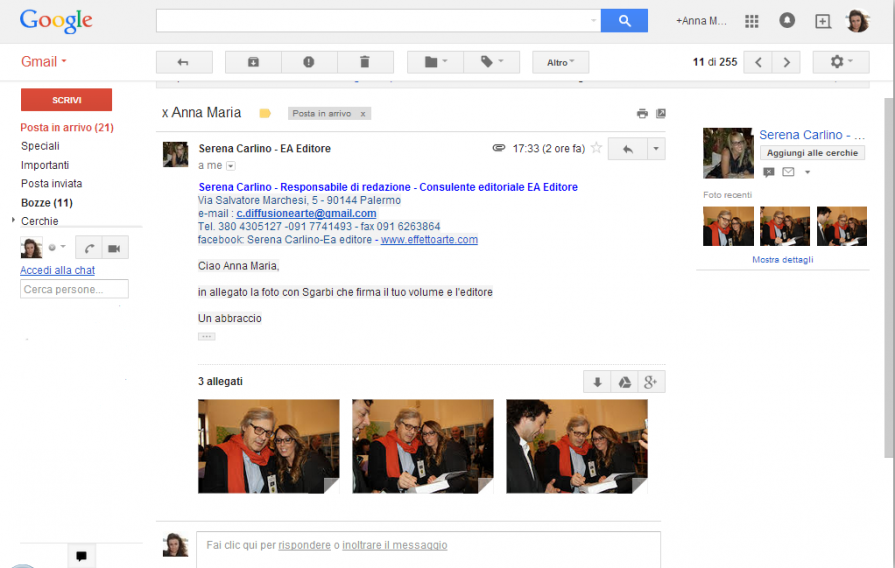This screenshot has width=895, height=568.
Task: Open the 'Posta inviata' folder
Action: click(51, 184)
